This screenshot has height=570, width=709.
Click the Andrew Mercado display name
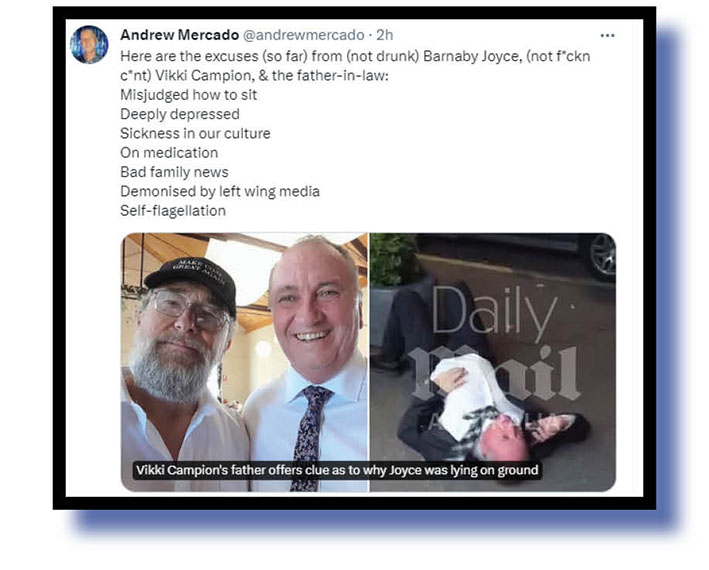[x=180, y=35]
